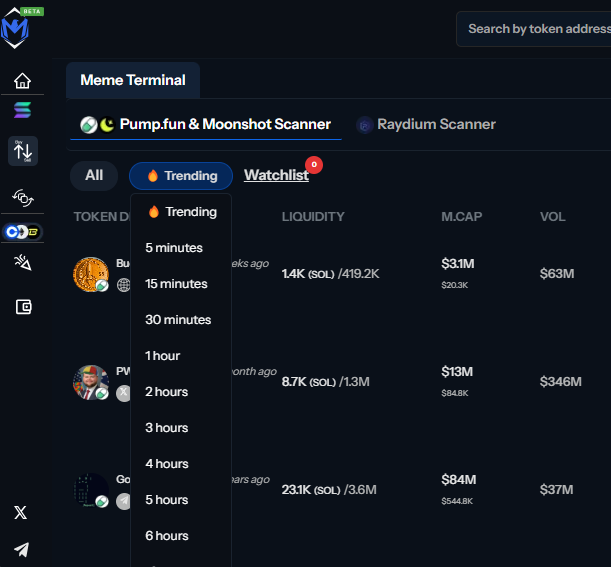Choose 2 hours in dropdown

tap(166, 392)
